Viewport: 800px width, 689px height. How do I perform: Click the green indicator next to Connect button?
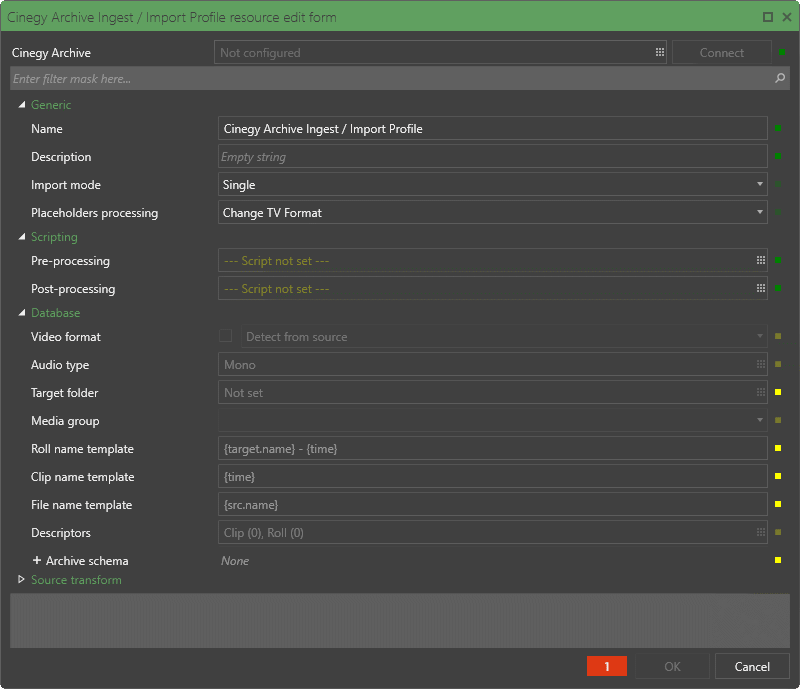782,52
